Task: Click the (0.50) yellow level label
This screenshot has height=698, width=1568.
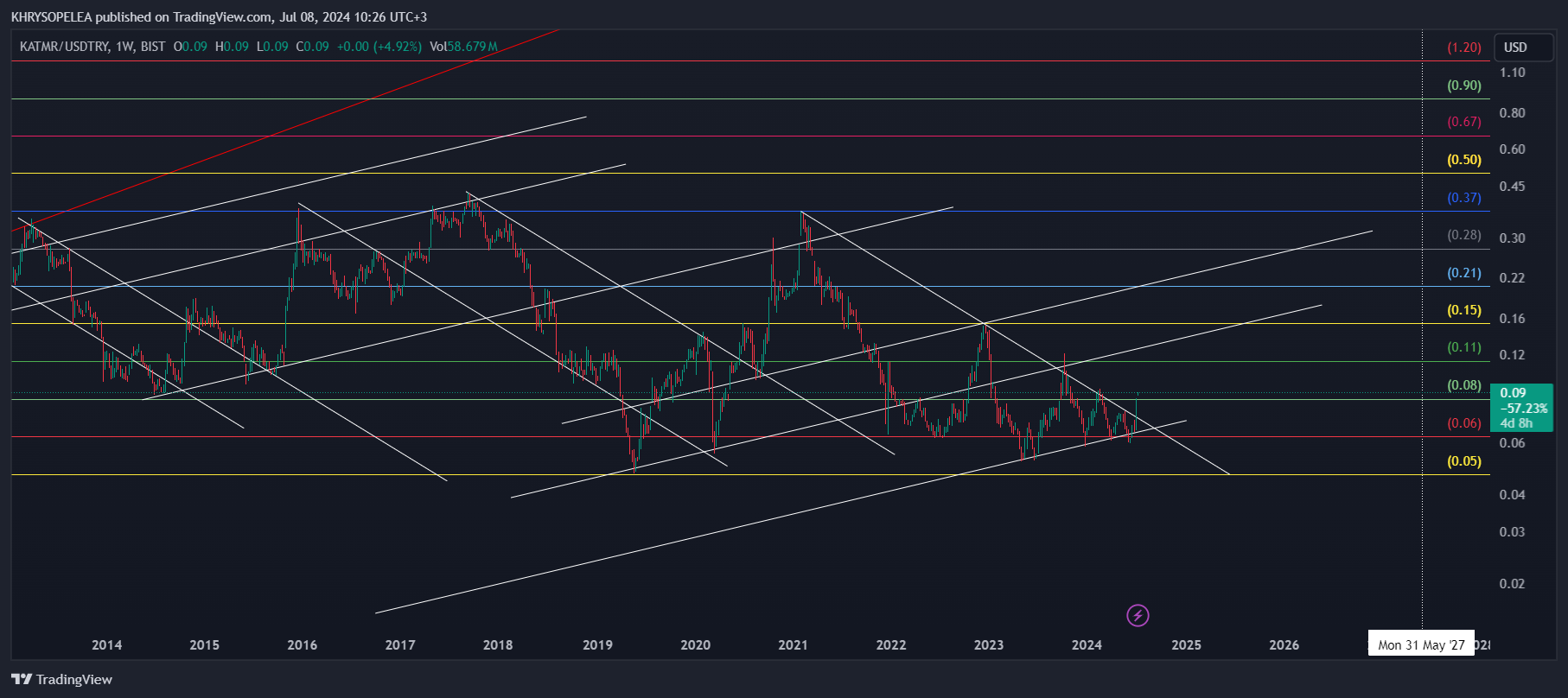Action: point(1464,160)
